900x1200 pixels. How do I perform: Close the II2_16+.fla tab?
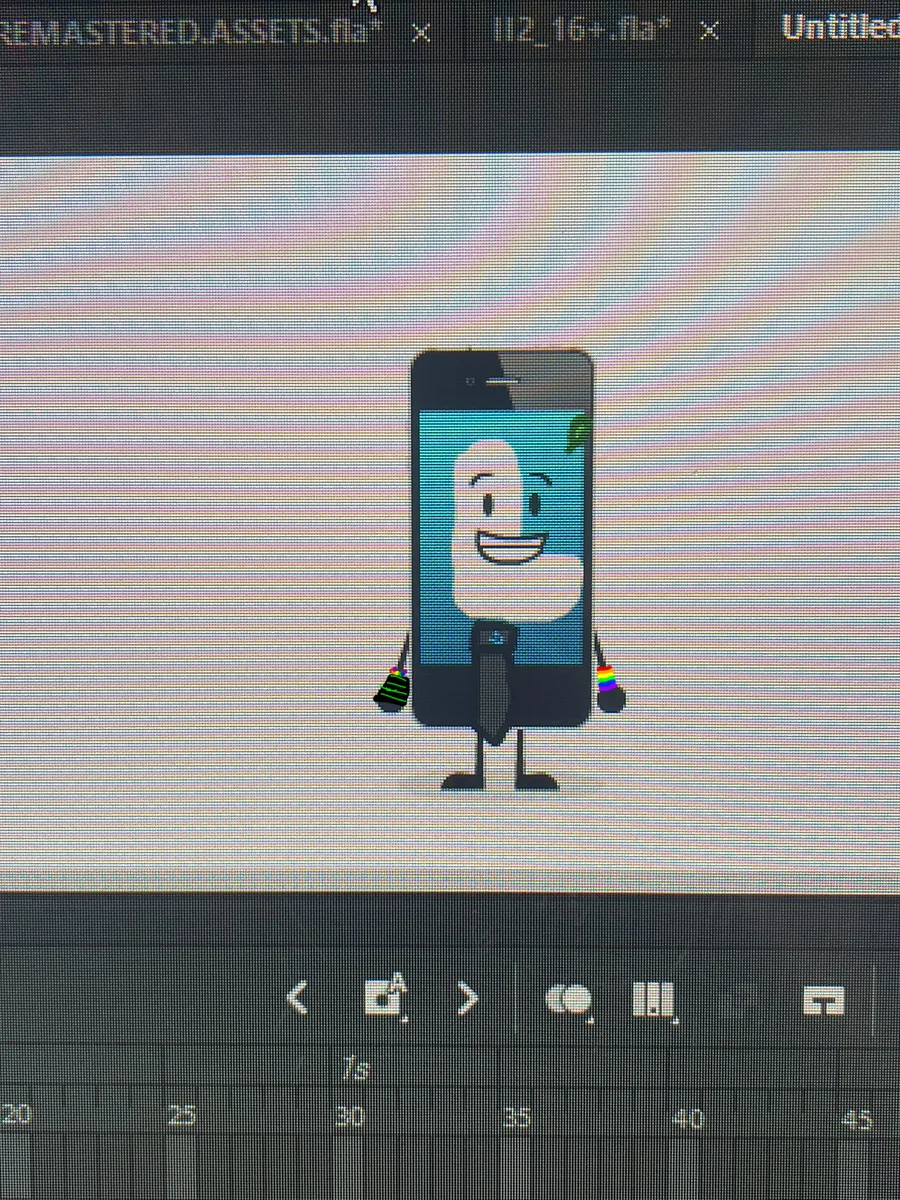708,31
